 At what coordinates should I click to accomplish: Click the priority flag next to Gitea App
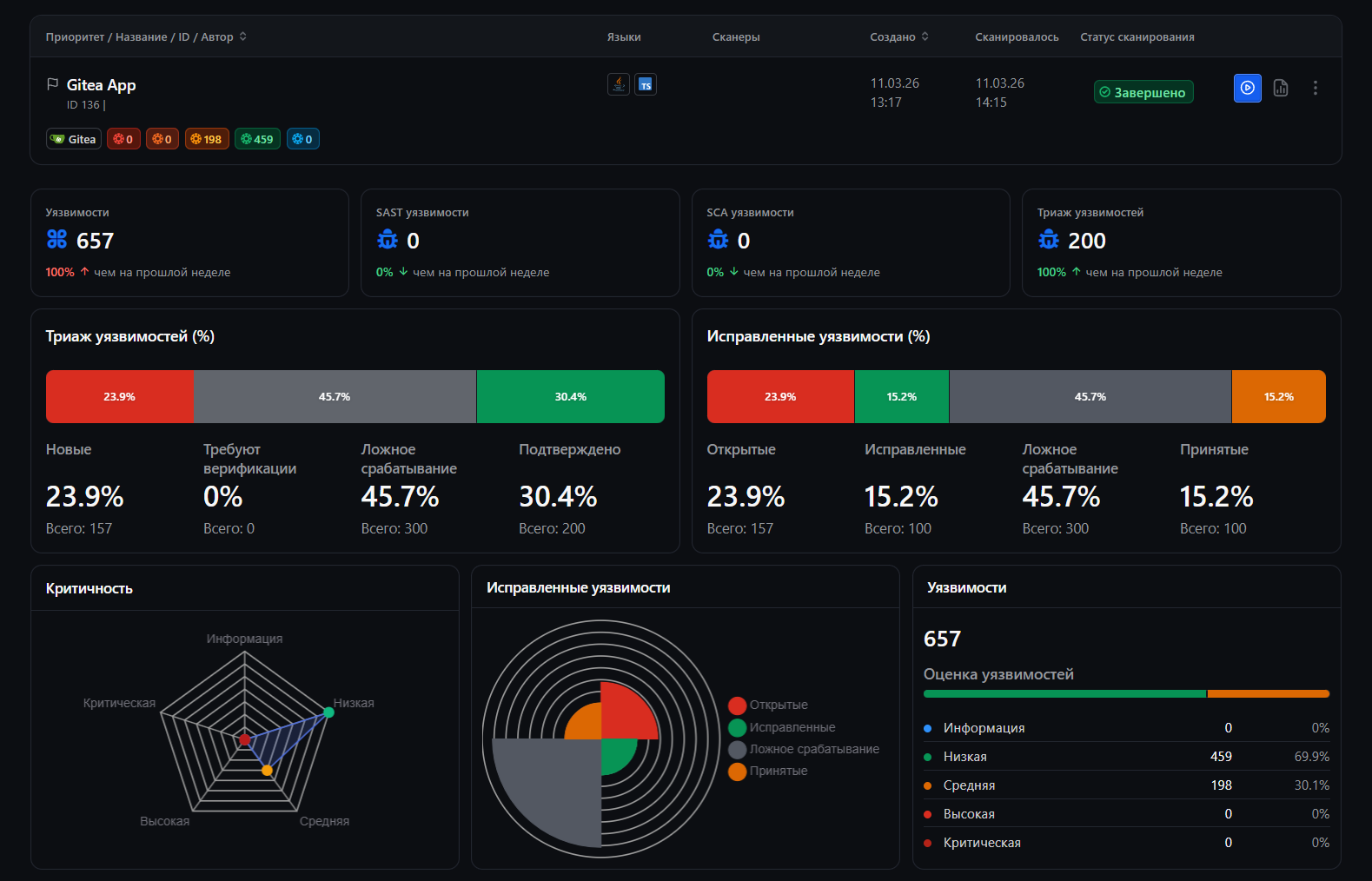[x=52, y=84]
